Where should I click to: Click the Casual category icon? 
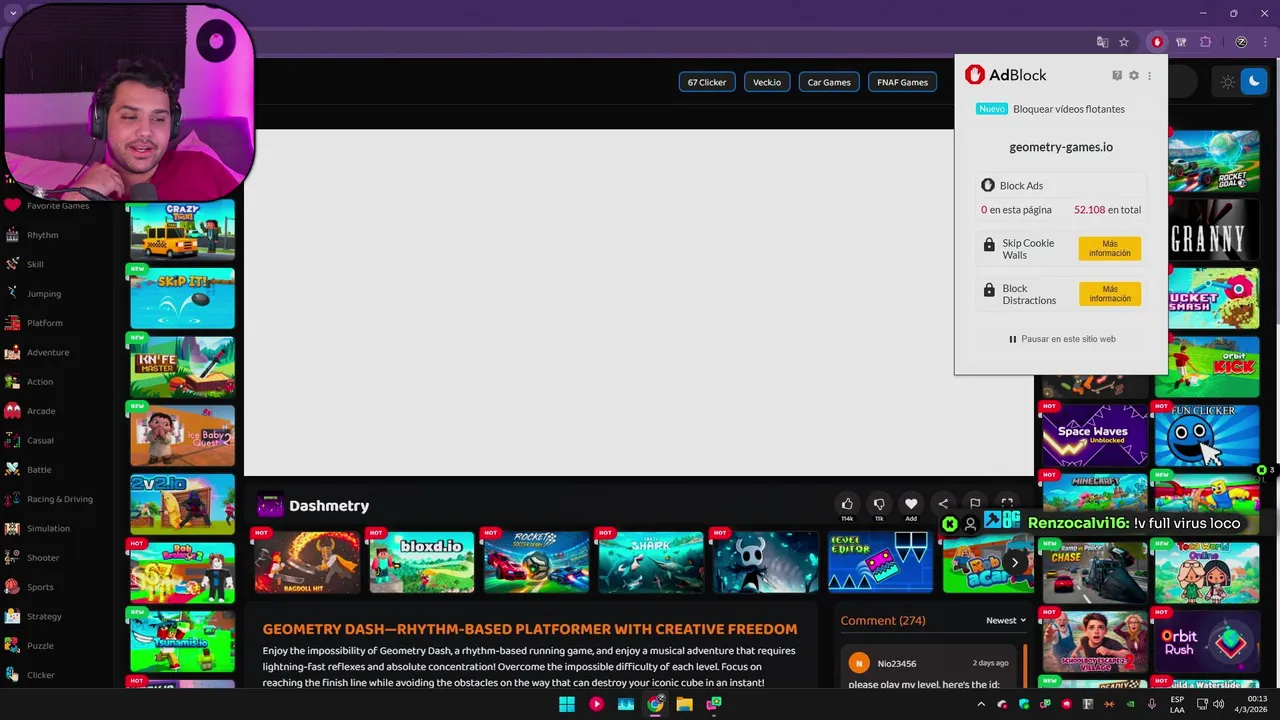[x=12, y=440]
